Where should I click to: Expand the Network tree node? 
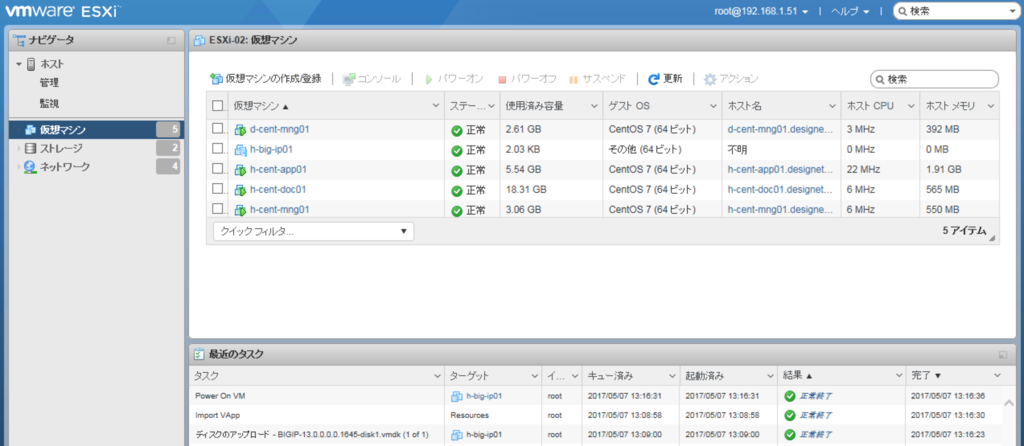(x=19, y=167)
